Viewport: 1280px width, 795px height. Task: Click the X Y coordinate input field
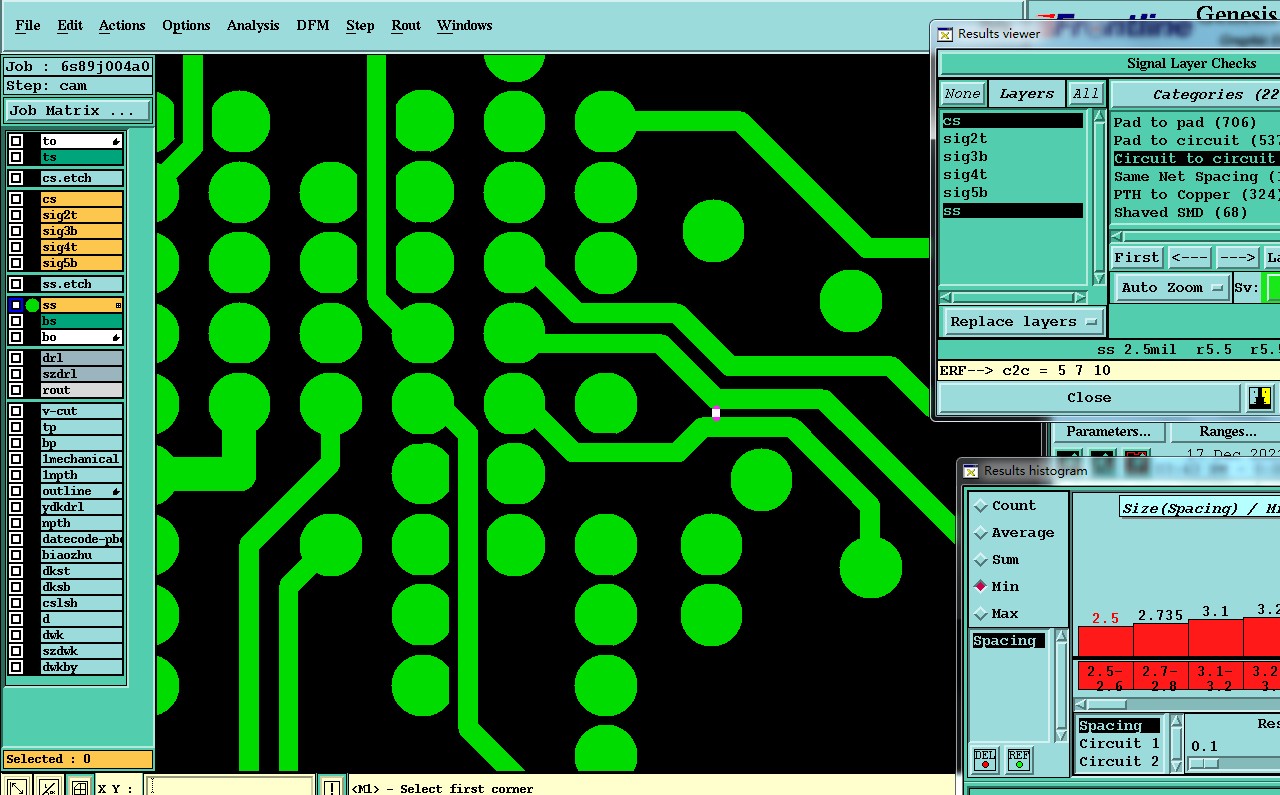[229, 787]
